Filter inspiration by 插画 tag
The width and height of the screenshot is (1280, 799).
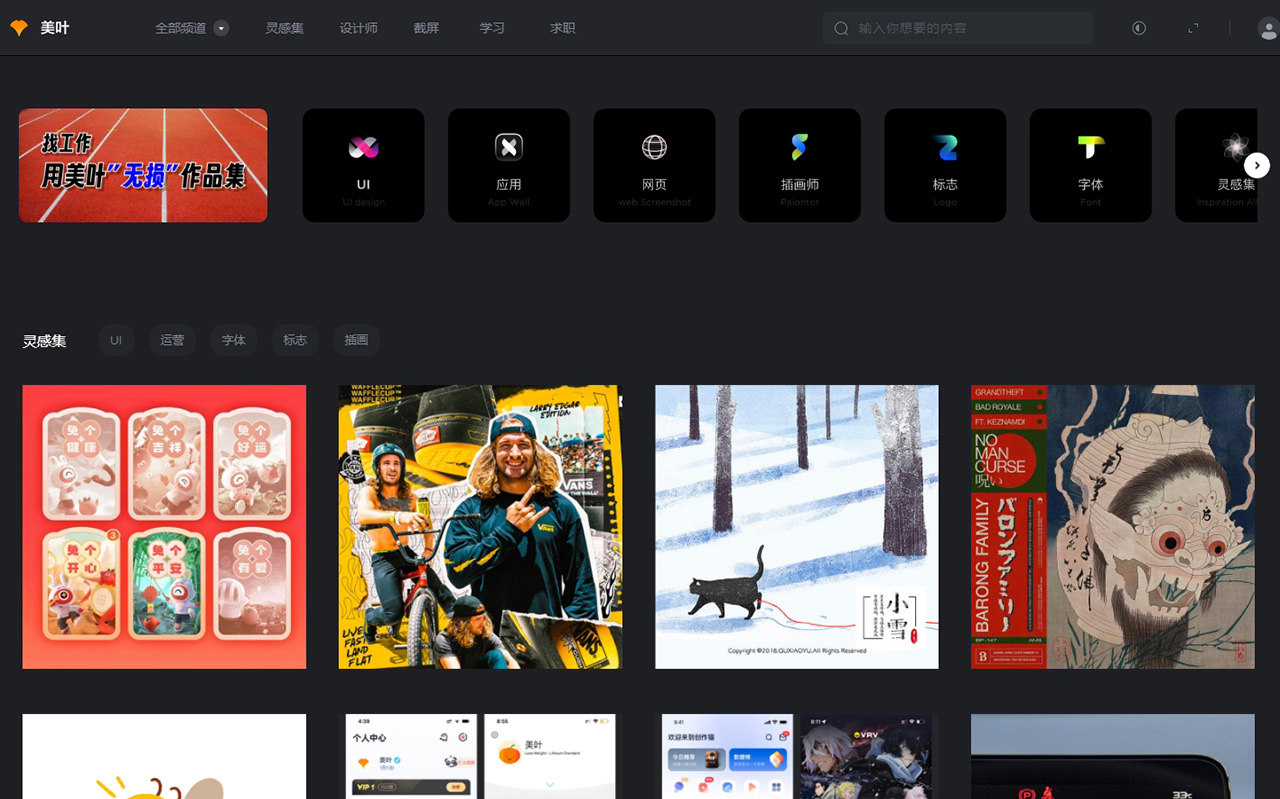356,340
